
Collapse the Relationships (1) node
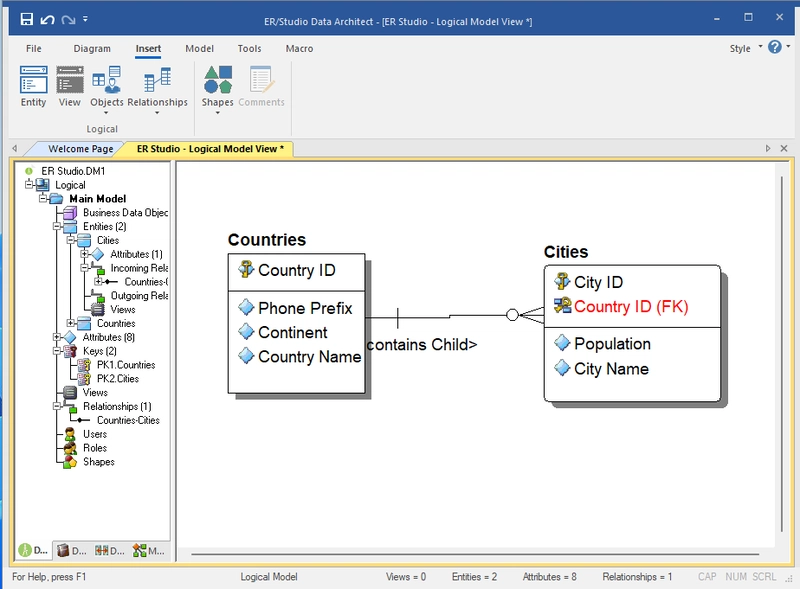pyautogui.click(x=57, y=406)
